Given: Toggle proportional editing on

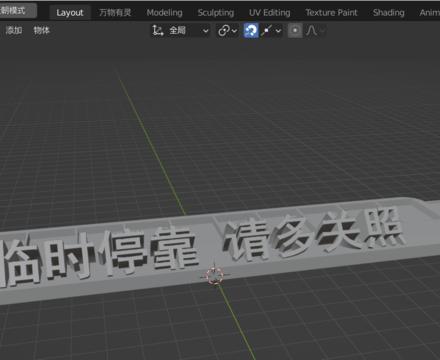Looking at the screenshot, I should [295, 31].
